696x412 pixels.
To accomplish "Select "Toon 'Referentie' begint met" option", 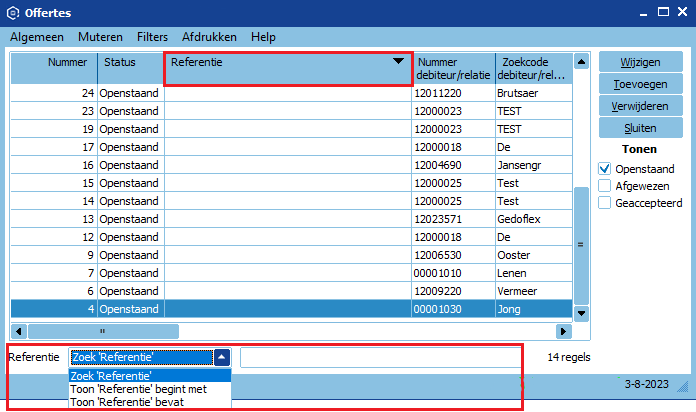I will (x=140, y=389).
